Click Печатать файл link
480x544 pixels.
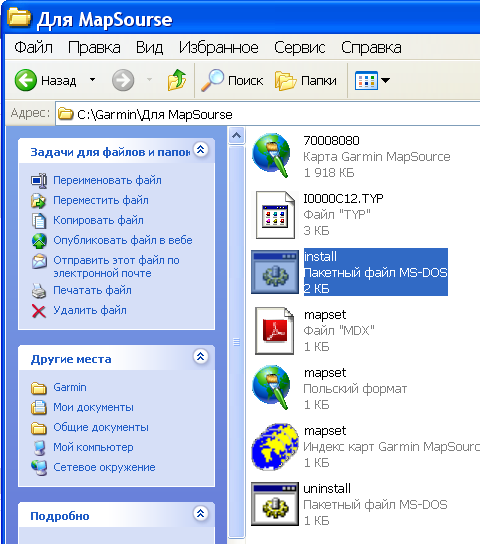(x=92, y=290)
